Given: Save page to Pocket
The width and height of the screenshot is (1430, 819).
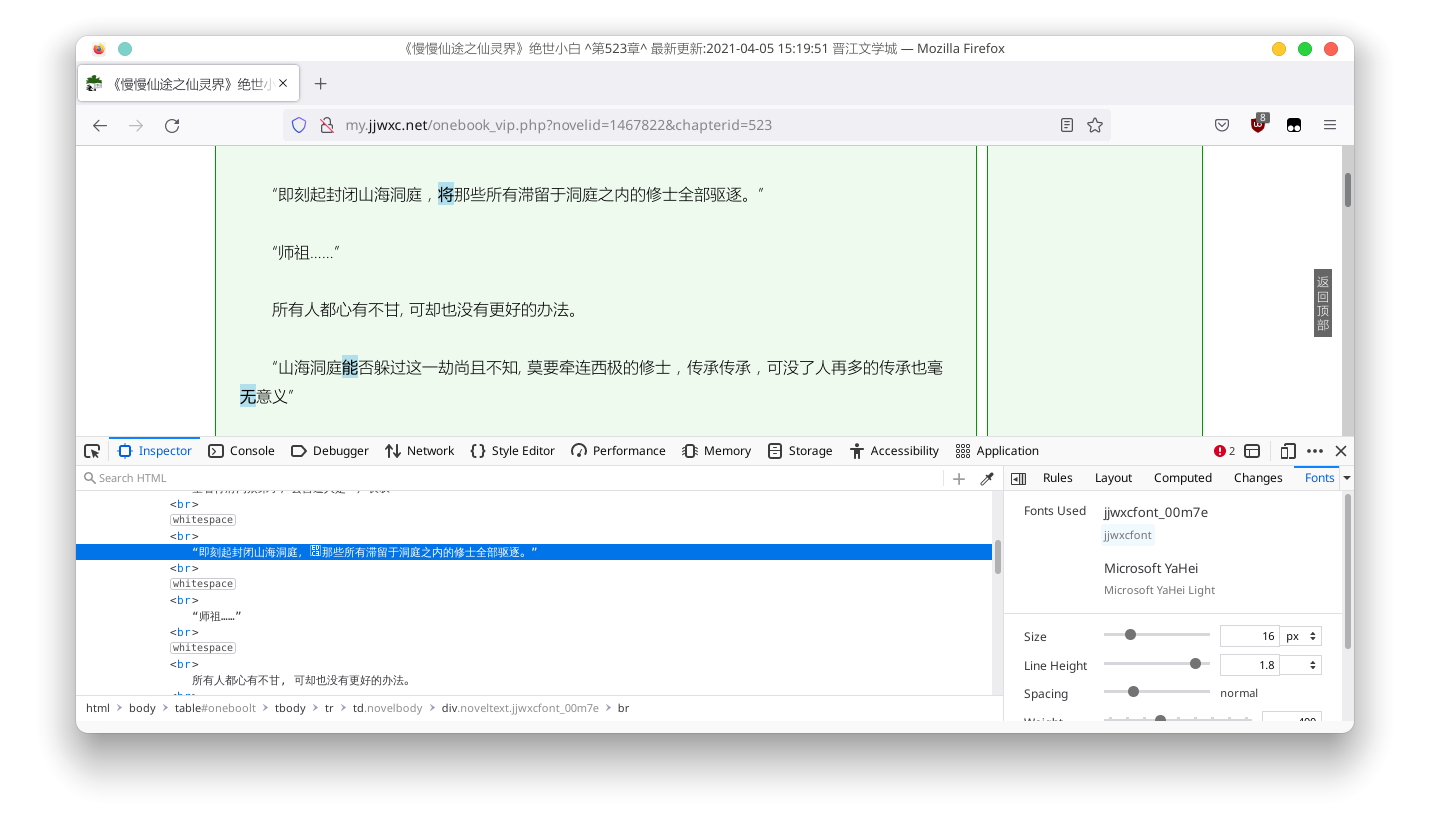Looking at the screenshot, I should coord(1222,125).
